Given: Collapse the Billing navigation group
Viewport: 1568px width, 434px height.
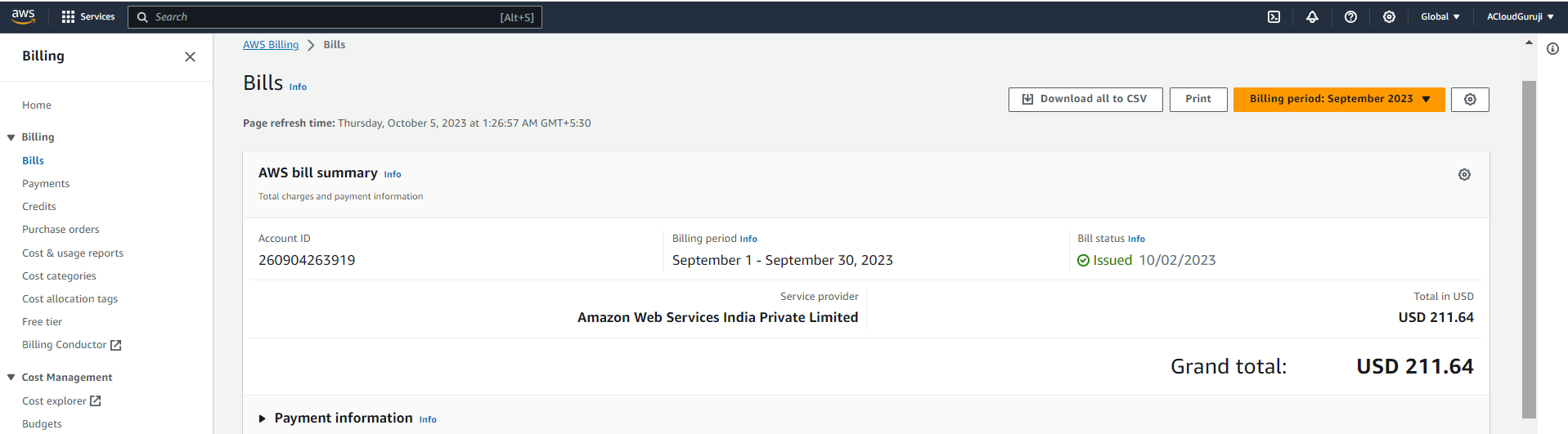Looking at the screenshot, I should [11, 137].
